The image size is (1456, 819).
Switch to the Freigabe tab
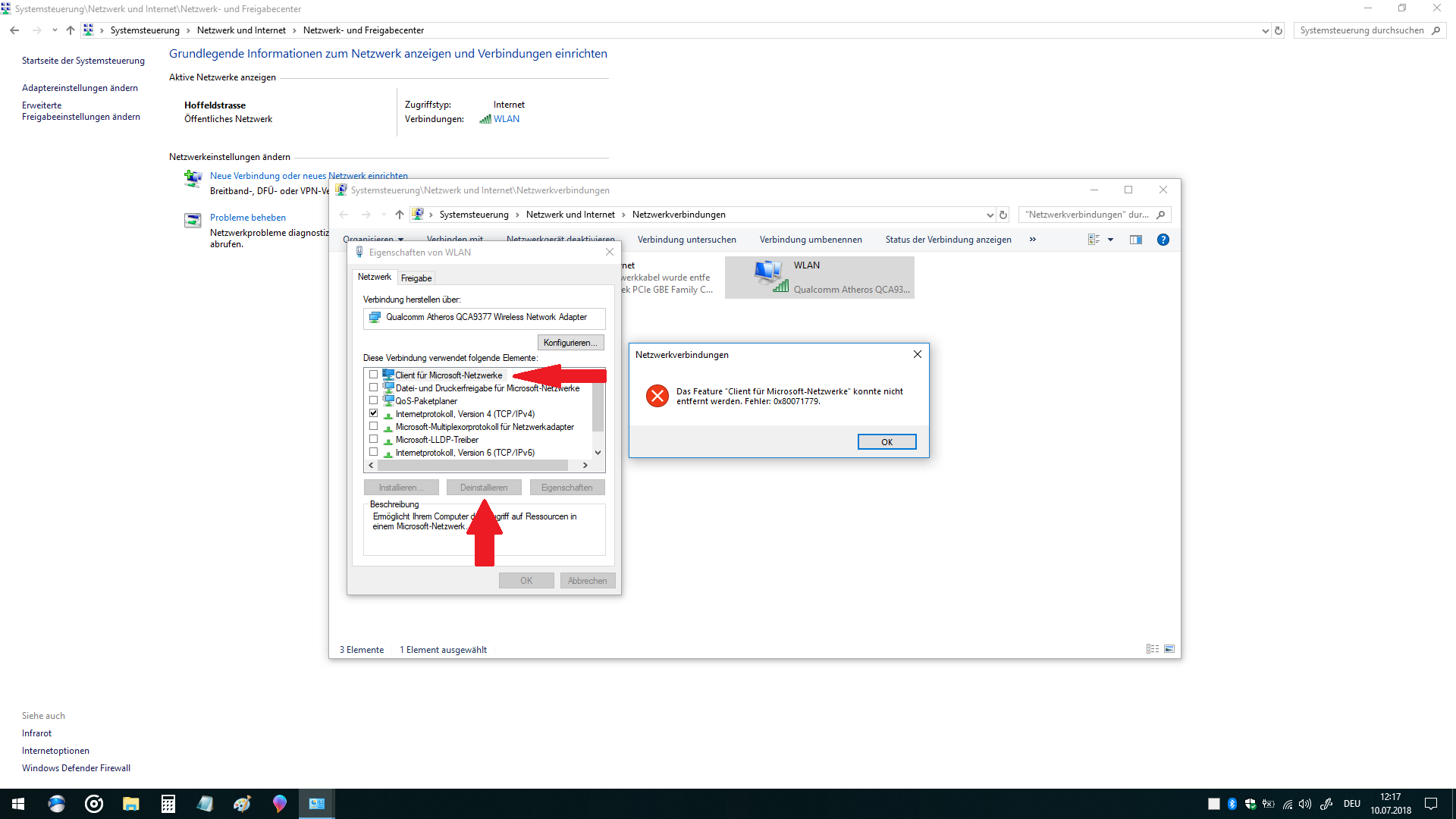coord(416,278)
